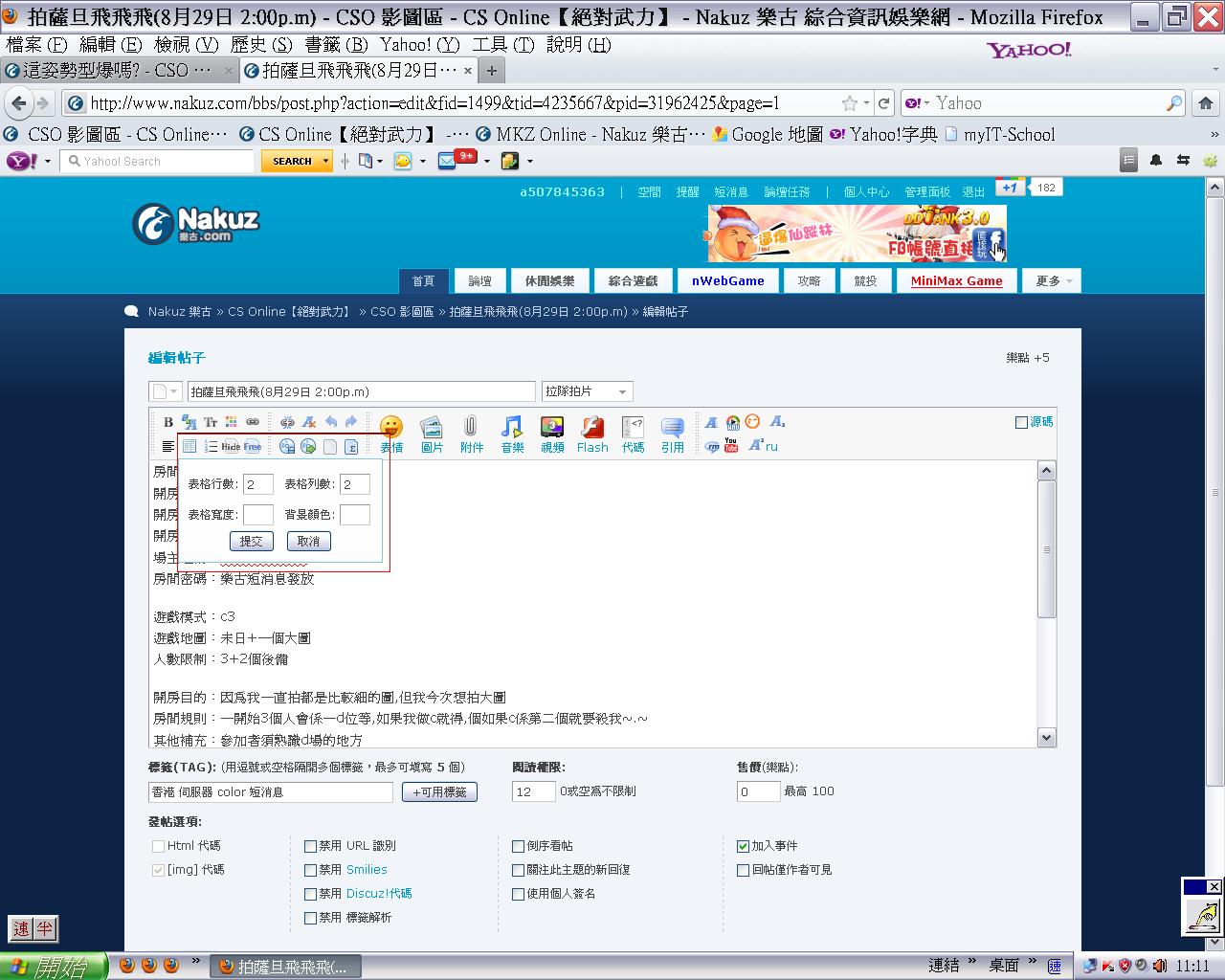Click the +可用標籤 button
This screenshot has height=980, width=1225.
[439, 792]
